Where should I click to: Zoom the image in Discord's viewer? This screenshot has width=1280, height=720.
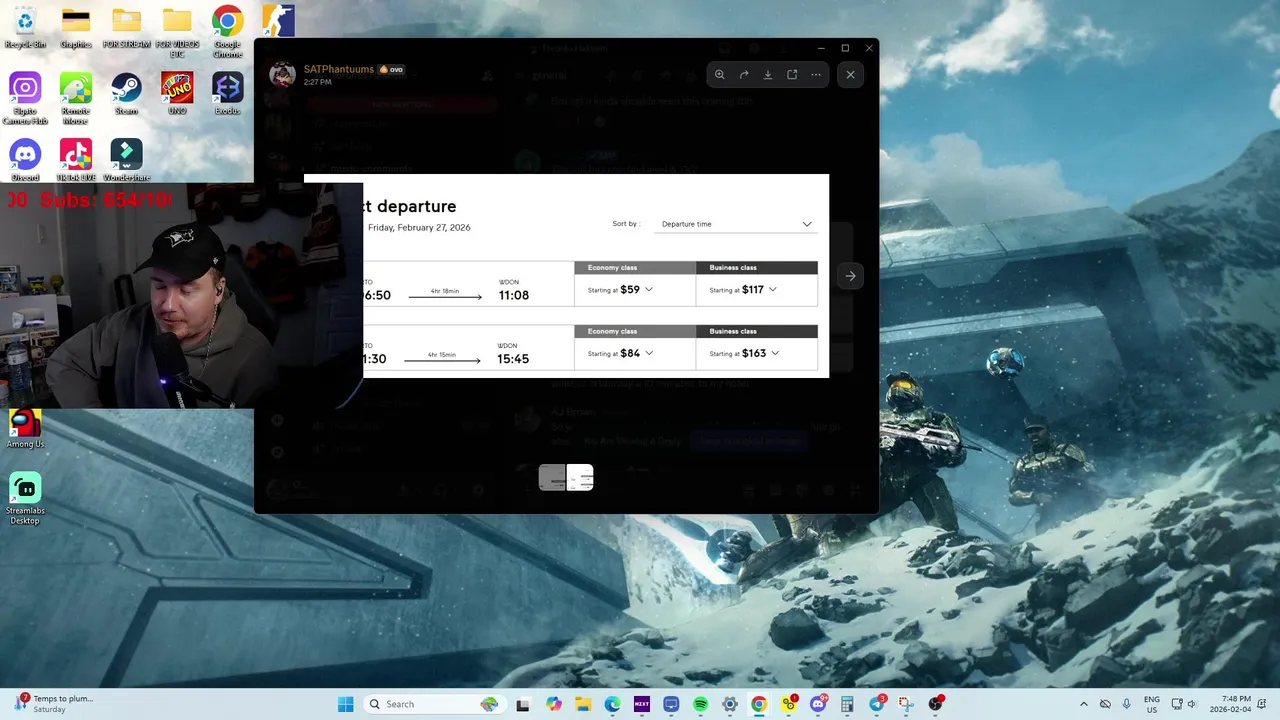pos(719,74)
